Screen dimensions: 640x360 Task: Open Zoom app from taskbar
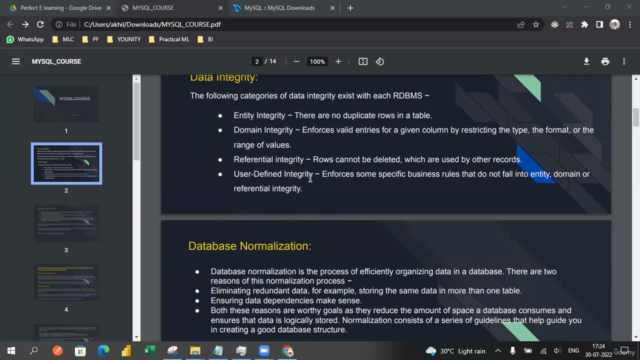coord(264,351)
